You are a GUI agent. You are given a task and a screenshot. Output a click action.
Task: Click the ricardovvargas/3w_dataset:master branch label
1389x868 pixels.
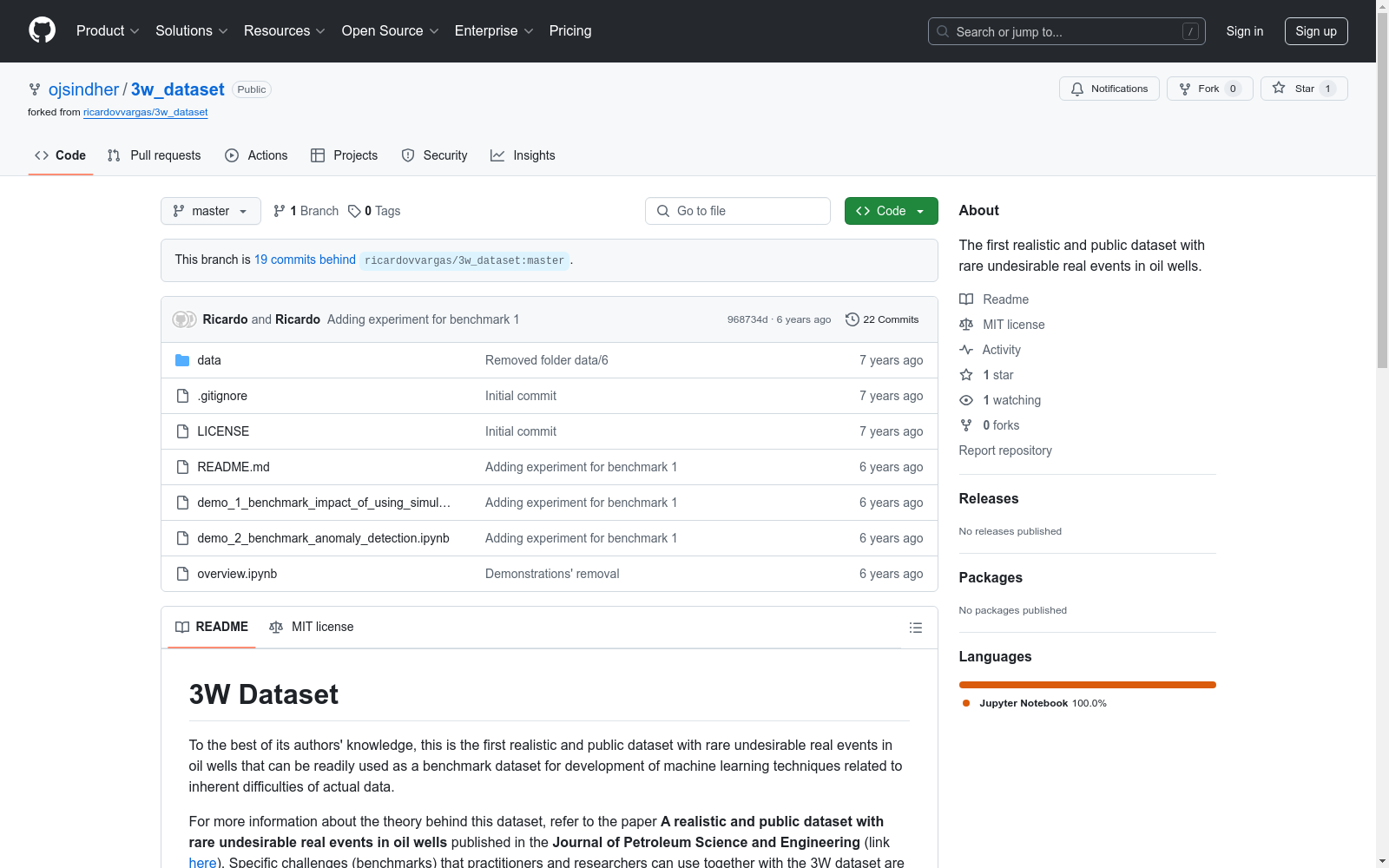pyautogui.click(x=464, y=260)
